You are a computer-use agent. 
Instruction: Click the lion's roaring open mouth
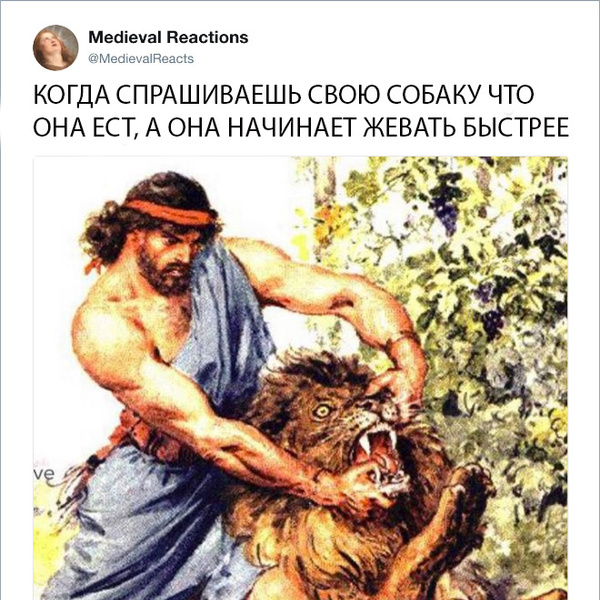click(x=377, y=447)
